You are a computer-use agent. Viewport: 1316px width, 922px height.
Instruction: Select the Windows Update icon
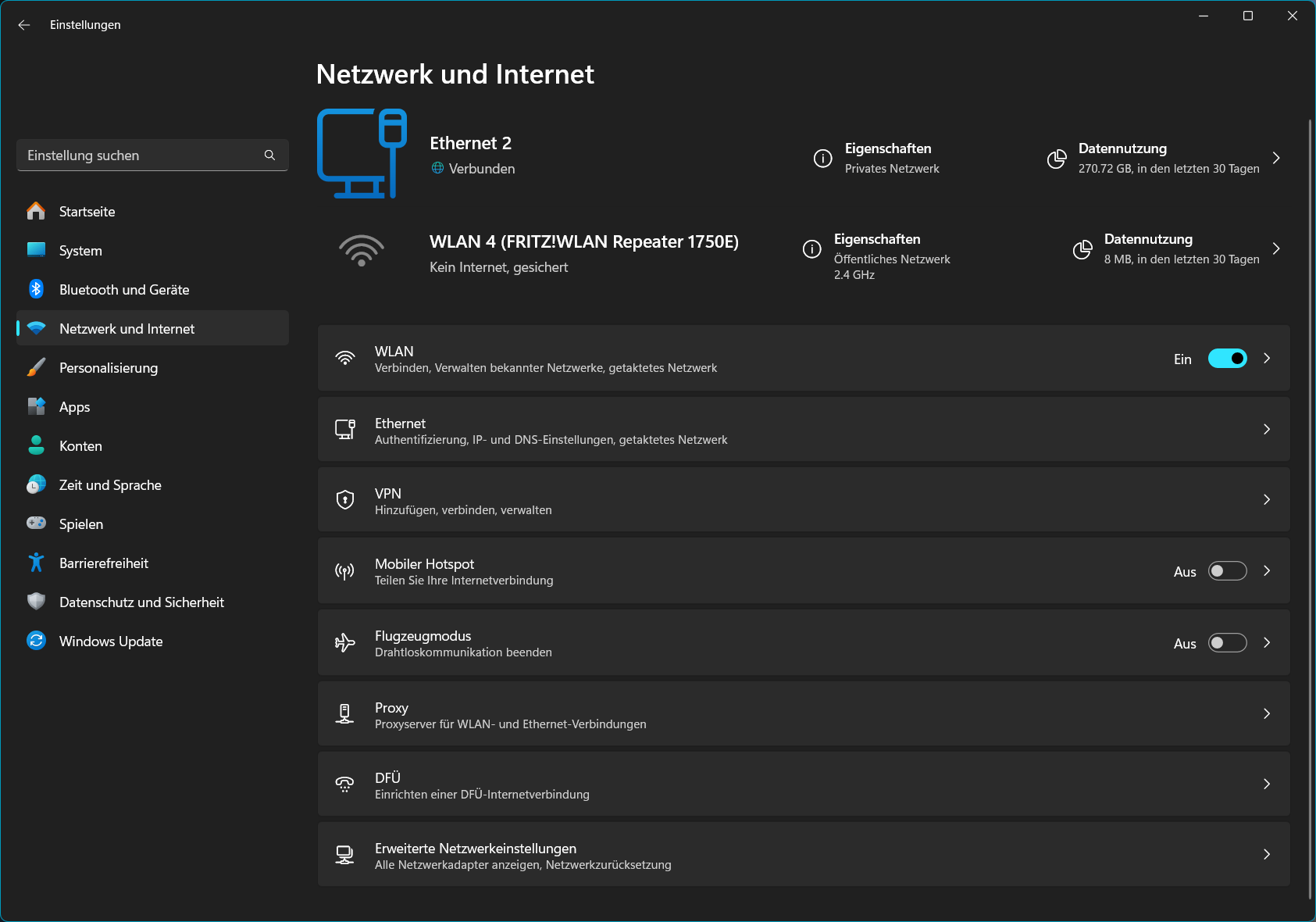(x=36, y=641)
